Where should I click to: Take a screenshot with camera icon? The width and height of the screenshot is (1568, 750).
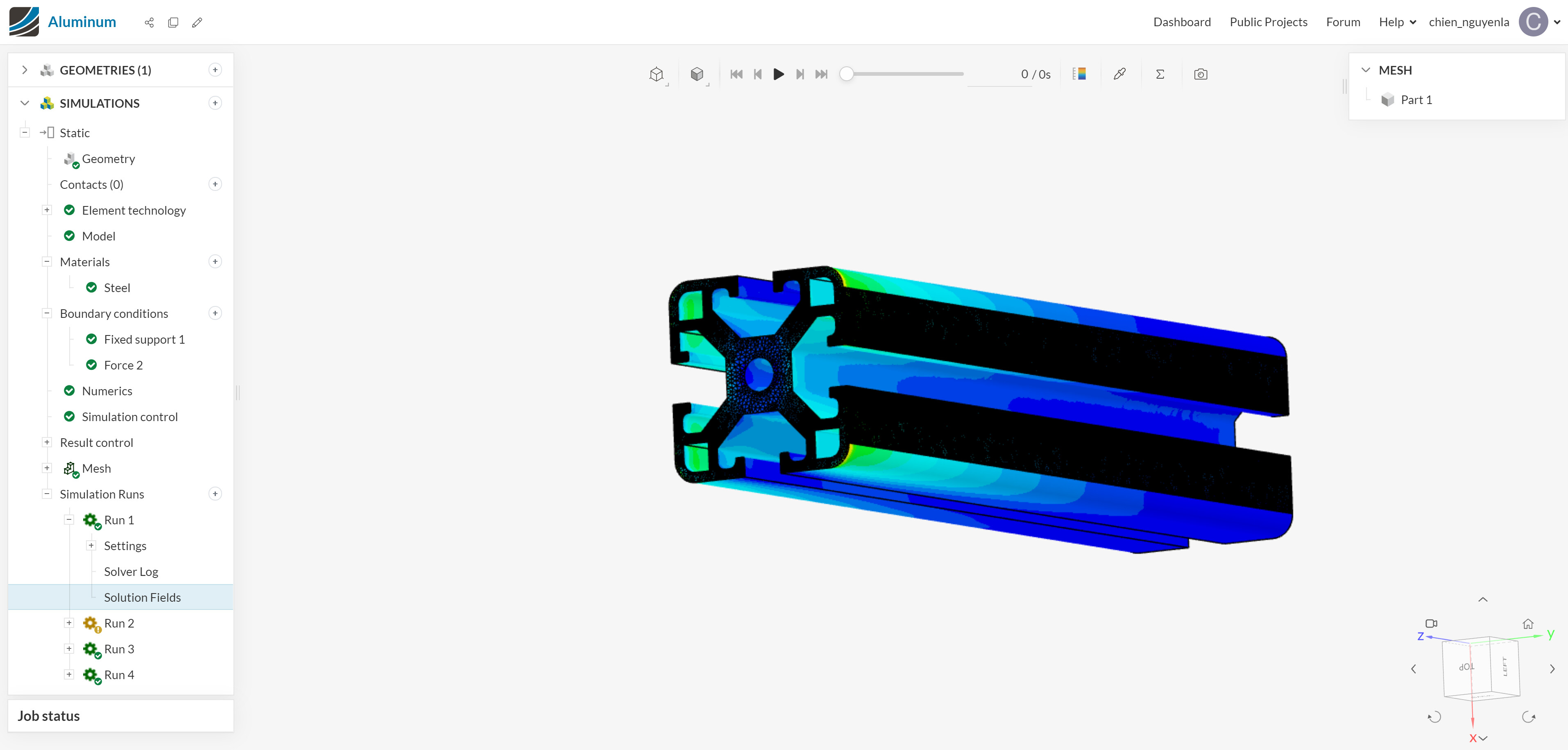pos(1200,74)
